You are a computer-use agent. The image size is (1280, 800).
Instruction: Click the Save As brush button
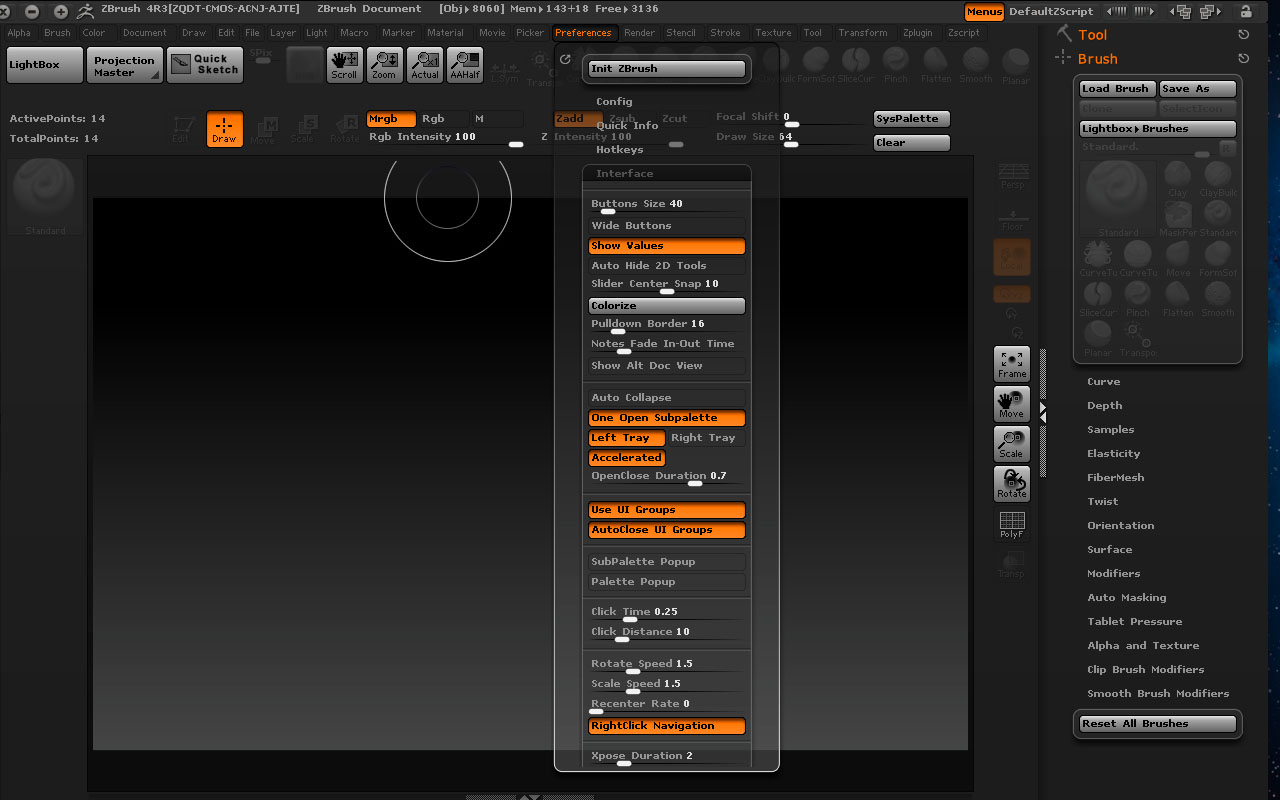(1197, 89)
